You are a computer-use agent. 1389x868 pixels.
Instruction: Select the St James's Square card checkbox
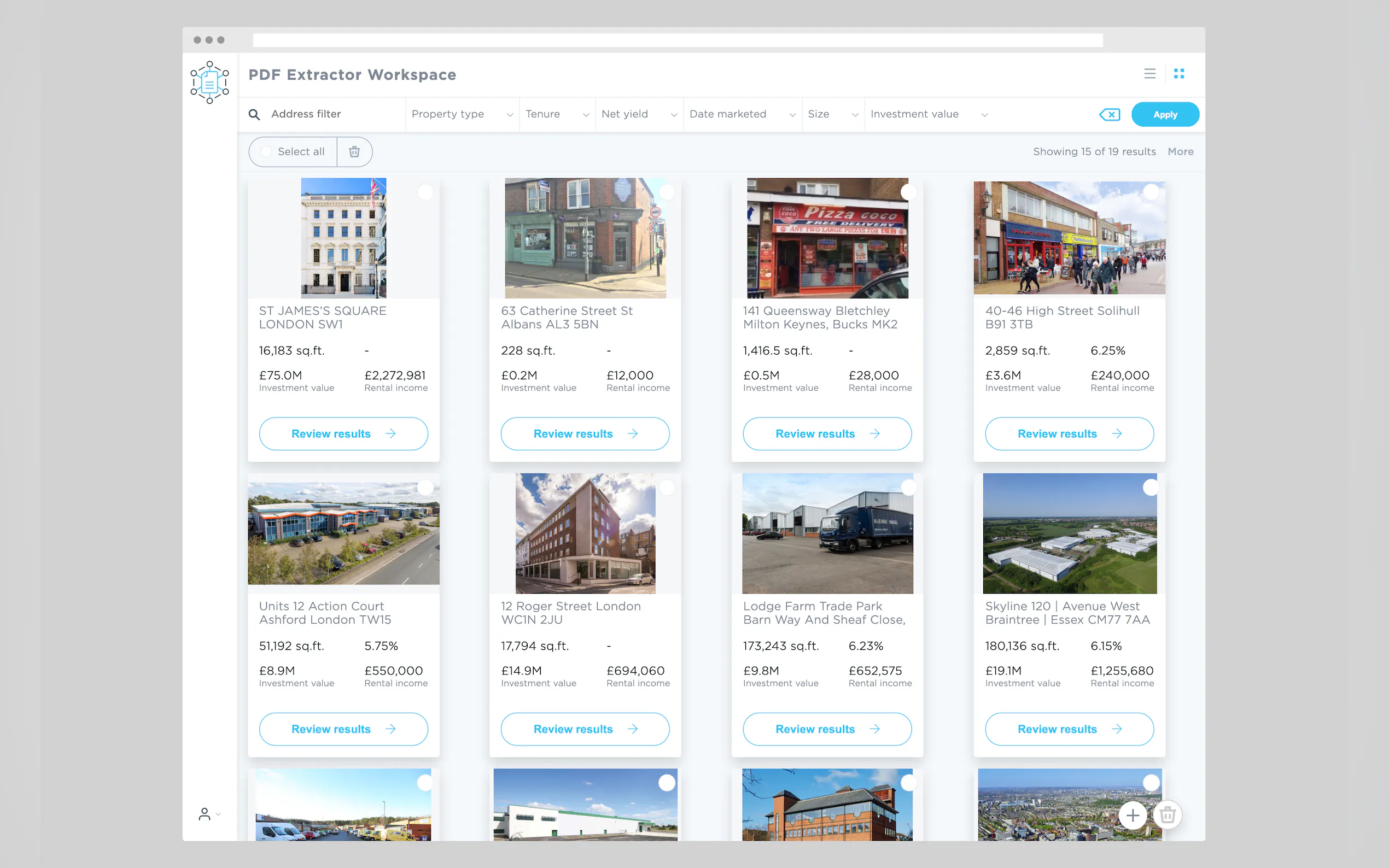425,192
